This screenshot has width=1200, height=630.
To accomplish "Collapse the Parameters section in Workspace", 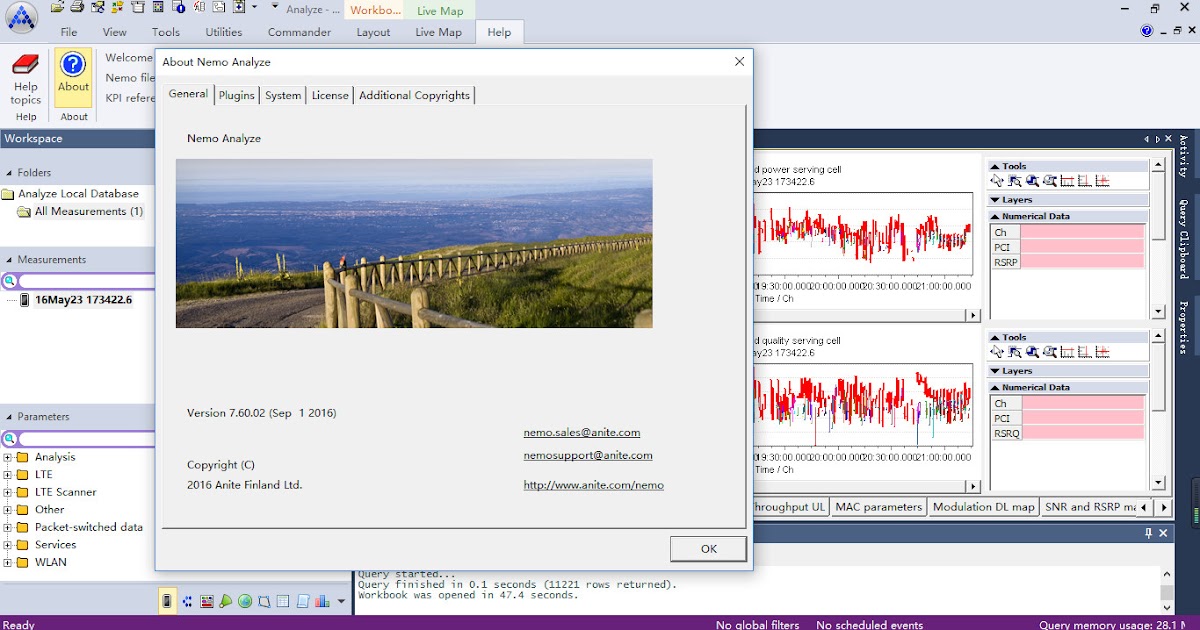I will [x=9, y=417].
